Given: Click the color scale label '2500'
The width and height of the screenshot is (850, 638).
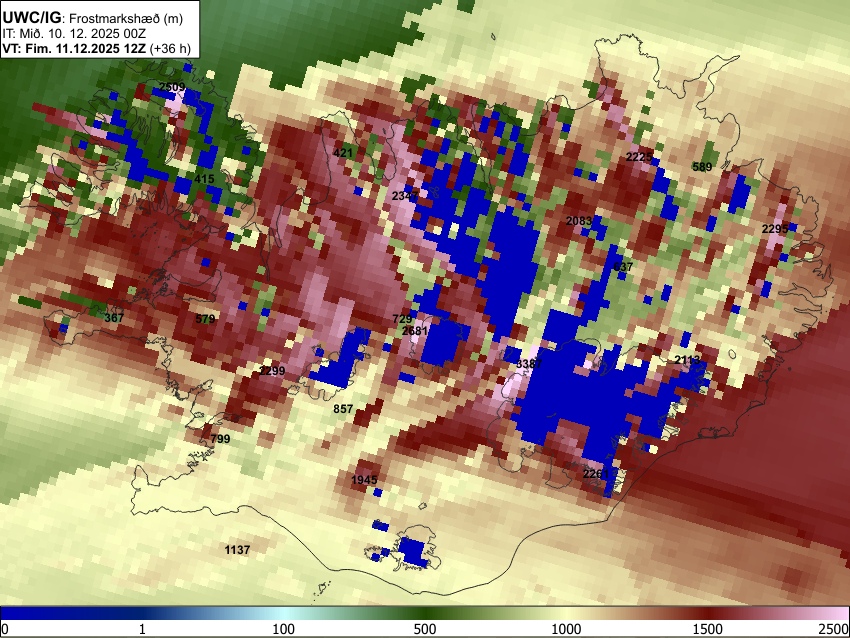Looking at the screenshot, I should point(834,629).
